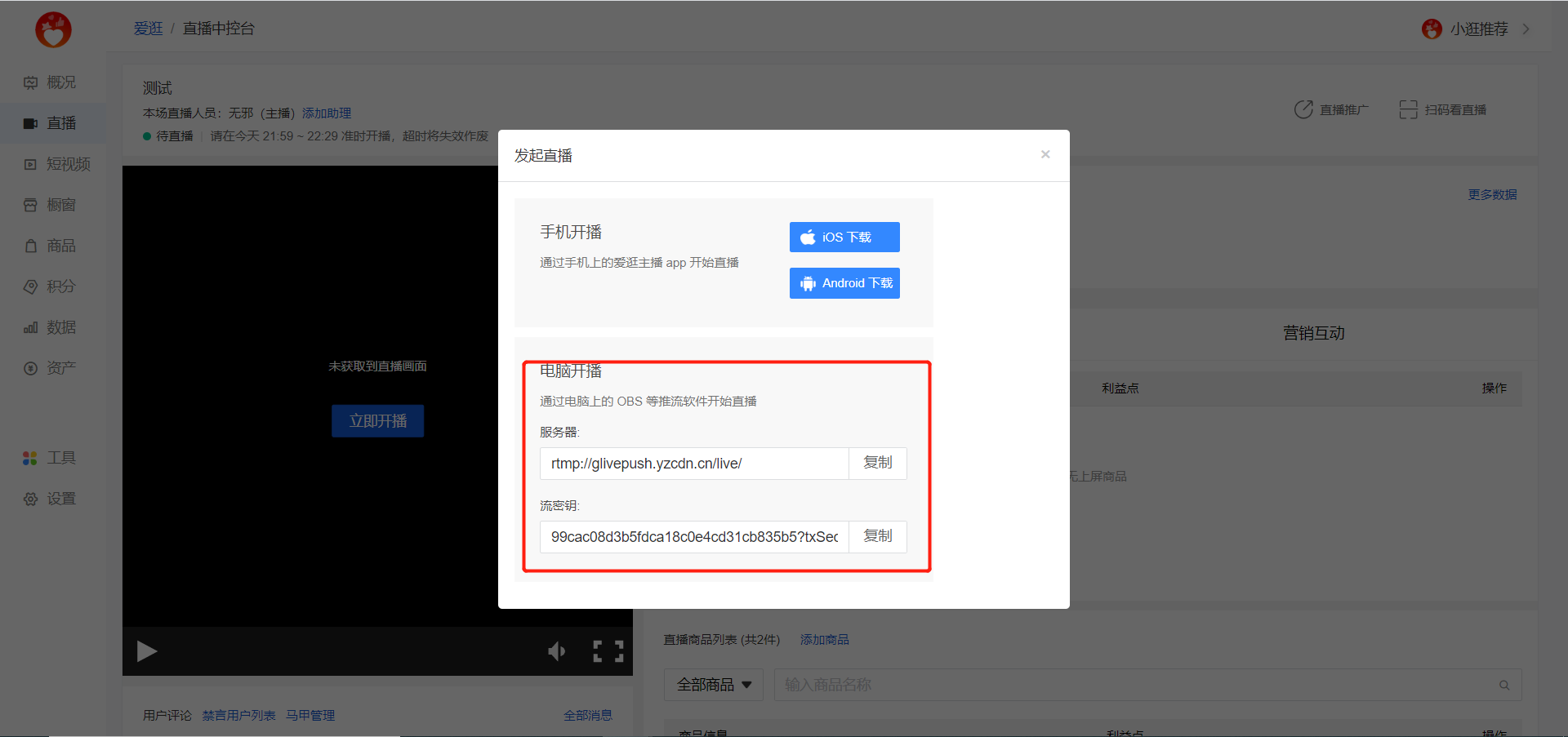Close the 发起直播 dialog
This screenshot has height=737, width=1568.
1045,154
